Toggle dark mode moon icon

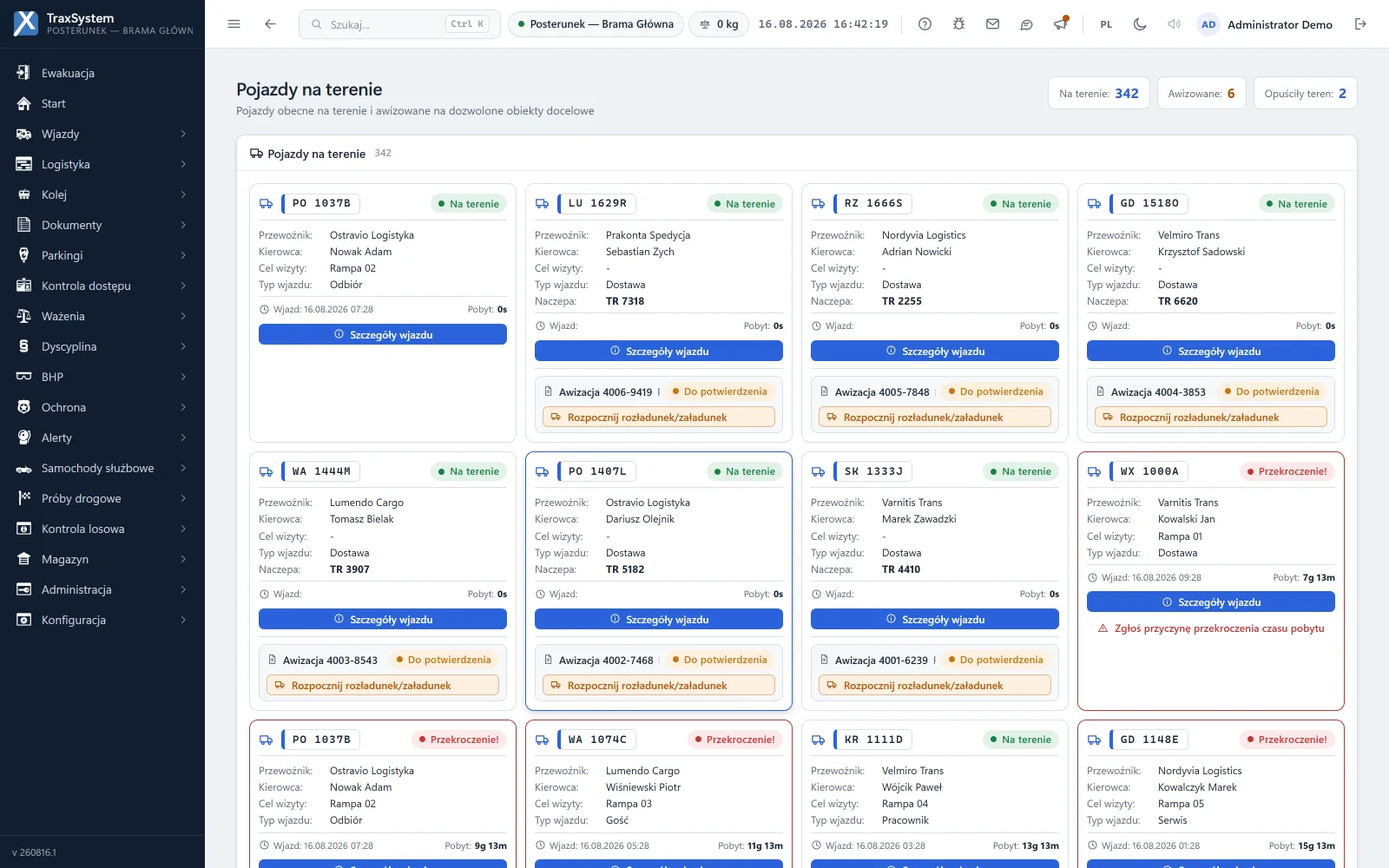[x=1140, y=24]
